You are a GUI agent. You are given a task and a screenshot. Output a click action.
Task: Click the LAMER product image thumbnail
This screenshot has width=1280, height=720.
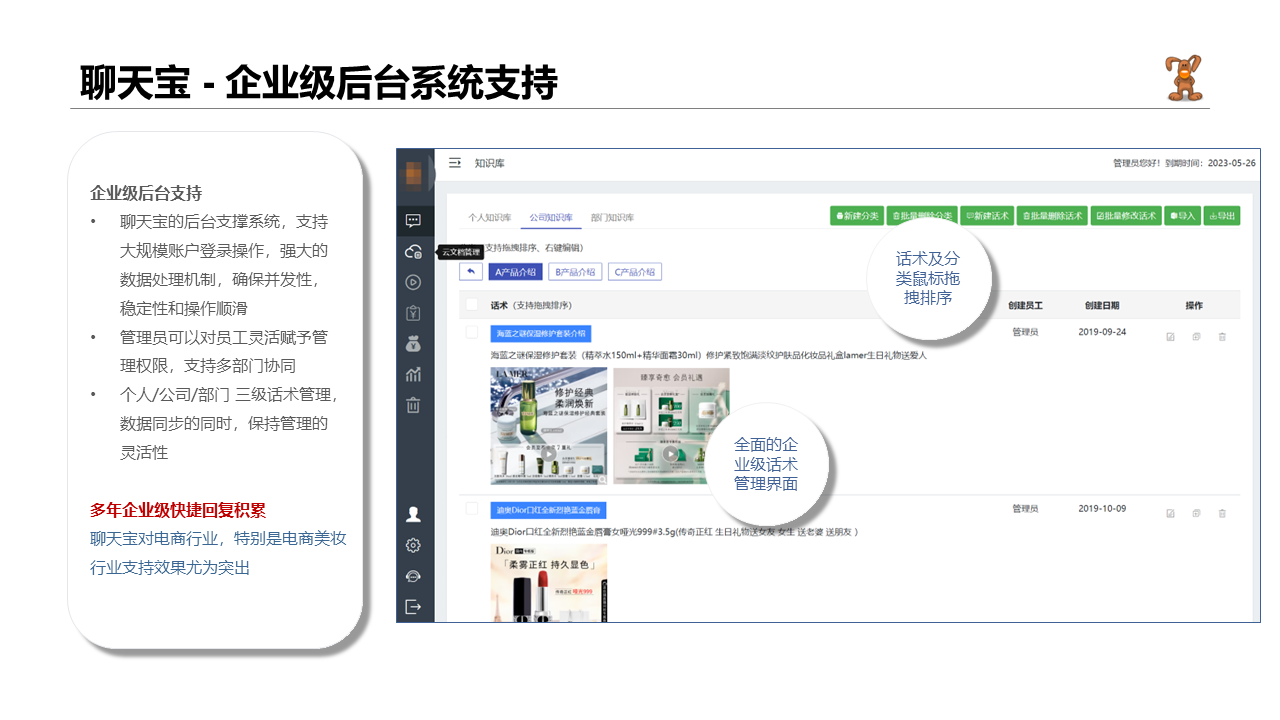point(551,425)
